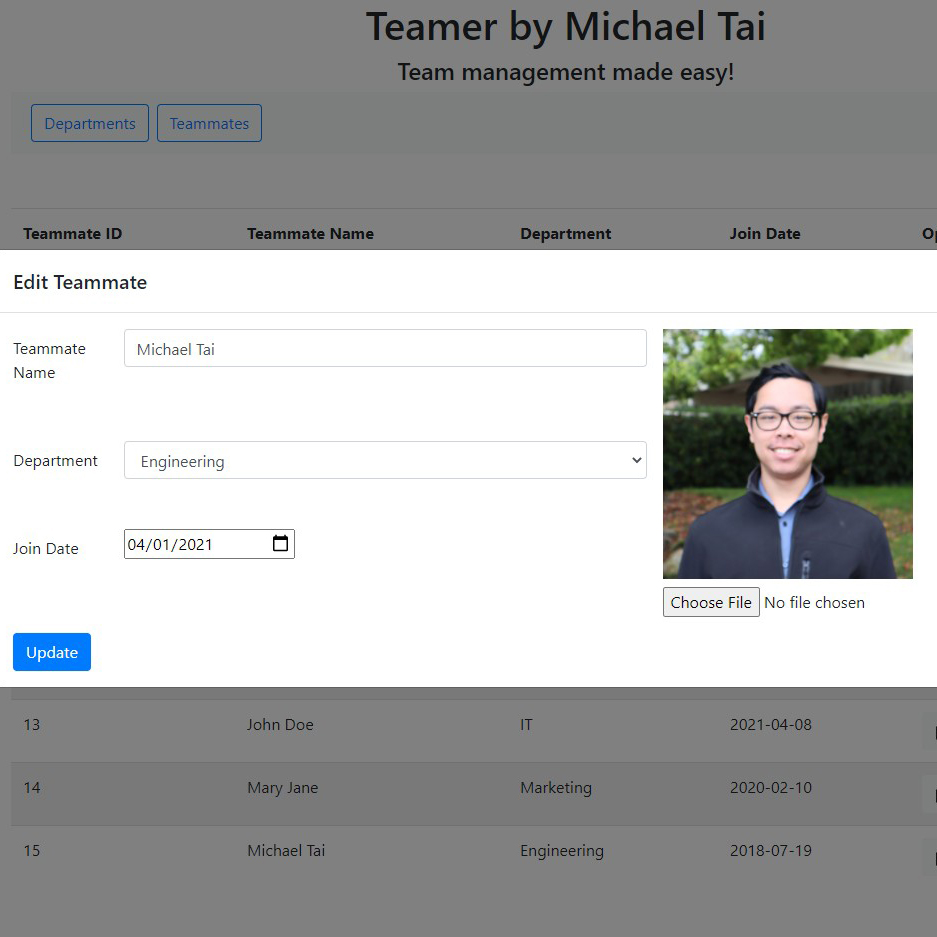Select Michael Tai in the table row
937x937 pixels.
(x=286, y=850)
